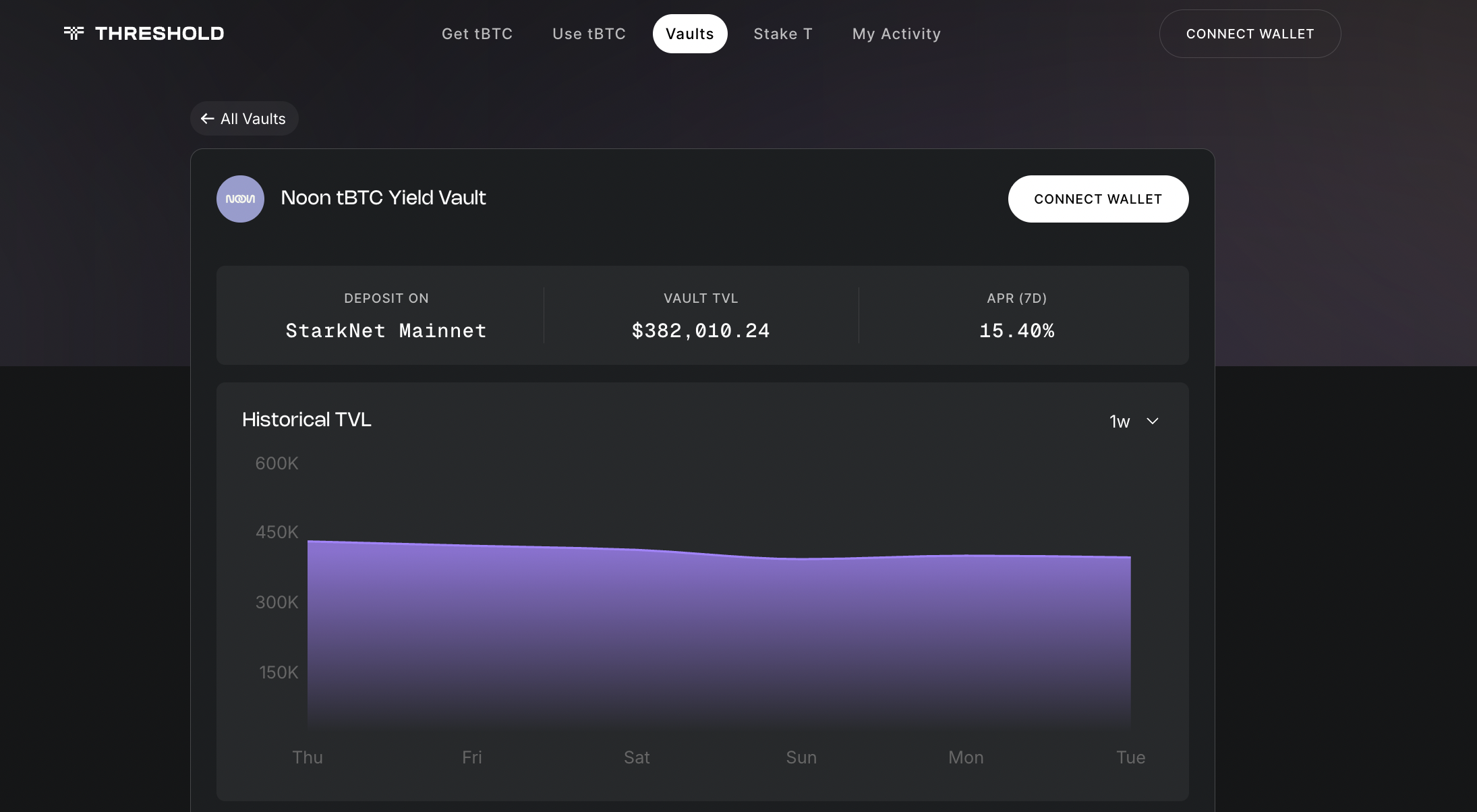Click the Noon tBTC Yield Vault title
Image resolution: width=1477 pixels, height=812 pixels.
click(382, 198)
